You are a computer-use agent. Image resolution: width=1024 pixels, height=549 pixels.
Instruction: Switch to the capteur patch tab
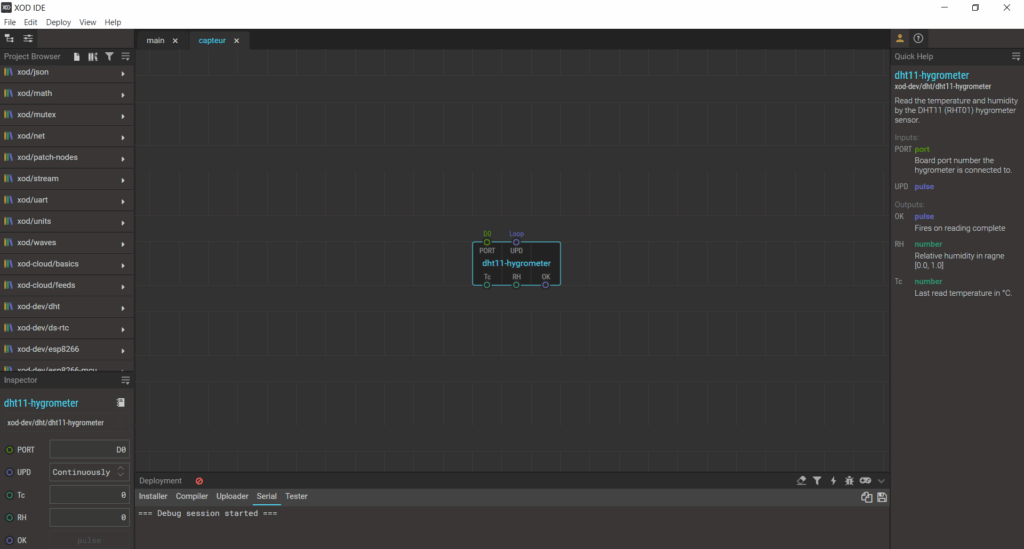point(212,40)
